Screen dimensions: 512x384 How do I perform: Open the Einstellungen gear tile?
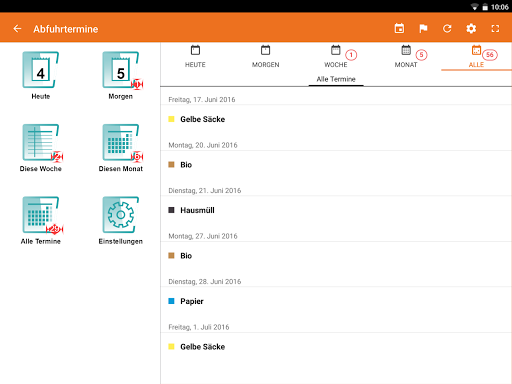pyautogui.click(x=121, y=221)
